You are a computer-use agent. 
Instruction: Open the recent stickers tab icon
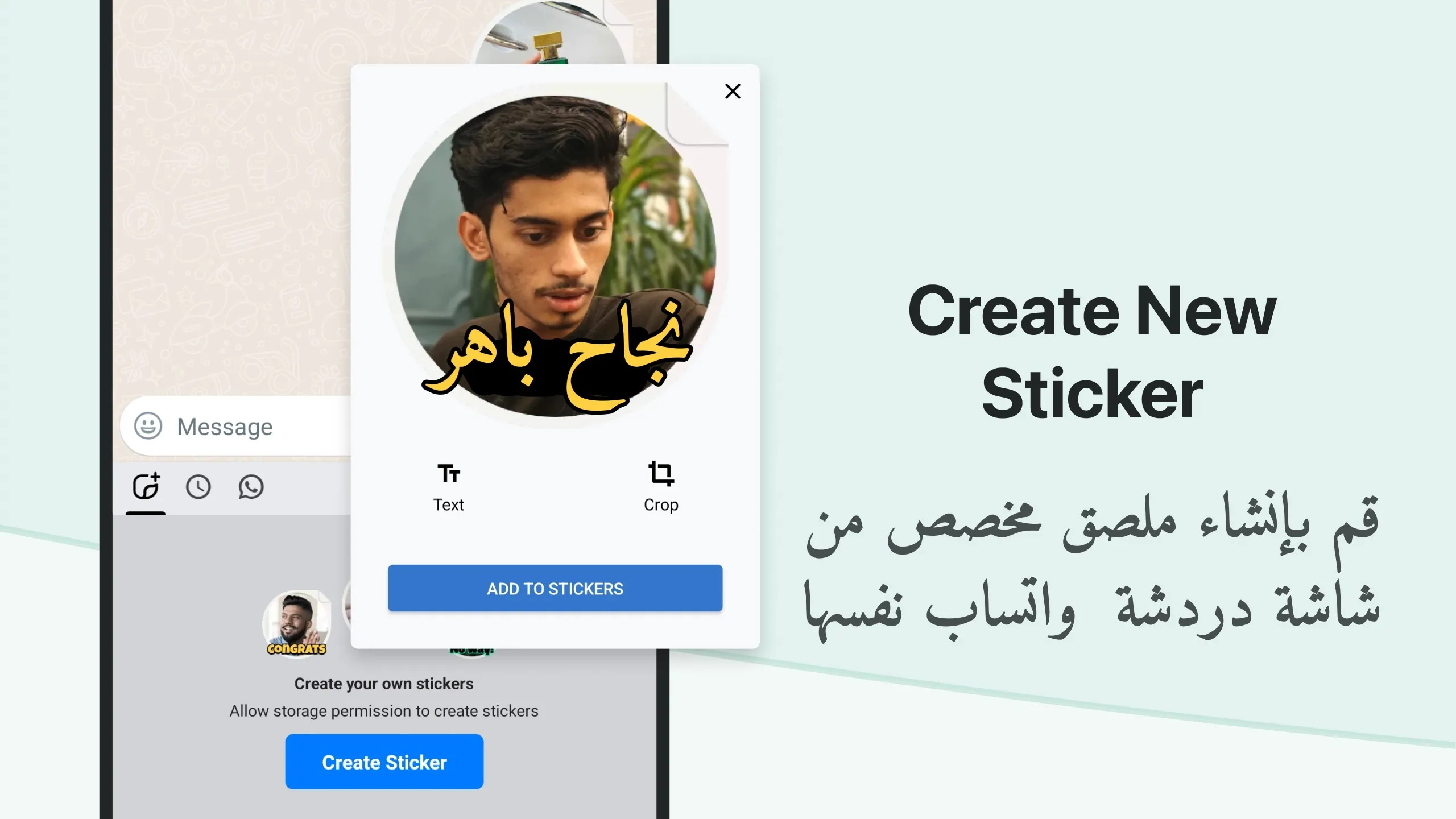[198, 487]
